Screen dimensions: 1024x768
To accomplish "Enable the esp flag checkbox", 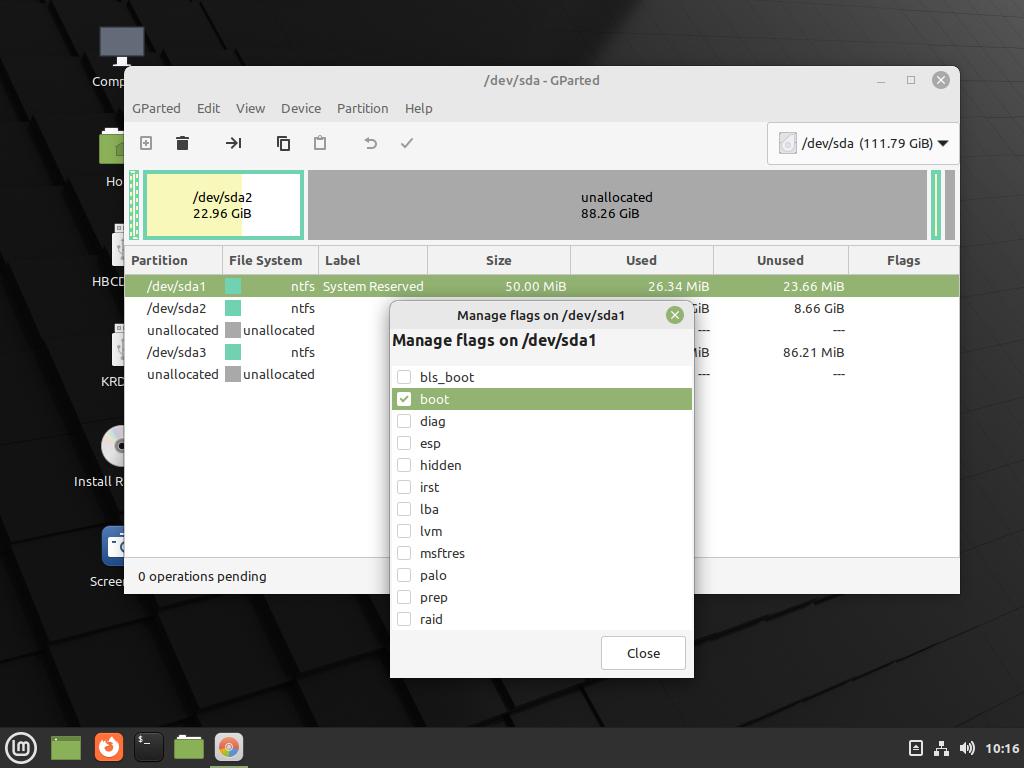I will click(404, 443).
